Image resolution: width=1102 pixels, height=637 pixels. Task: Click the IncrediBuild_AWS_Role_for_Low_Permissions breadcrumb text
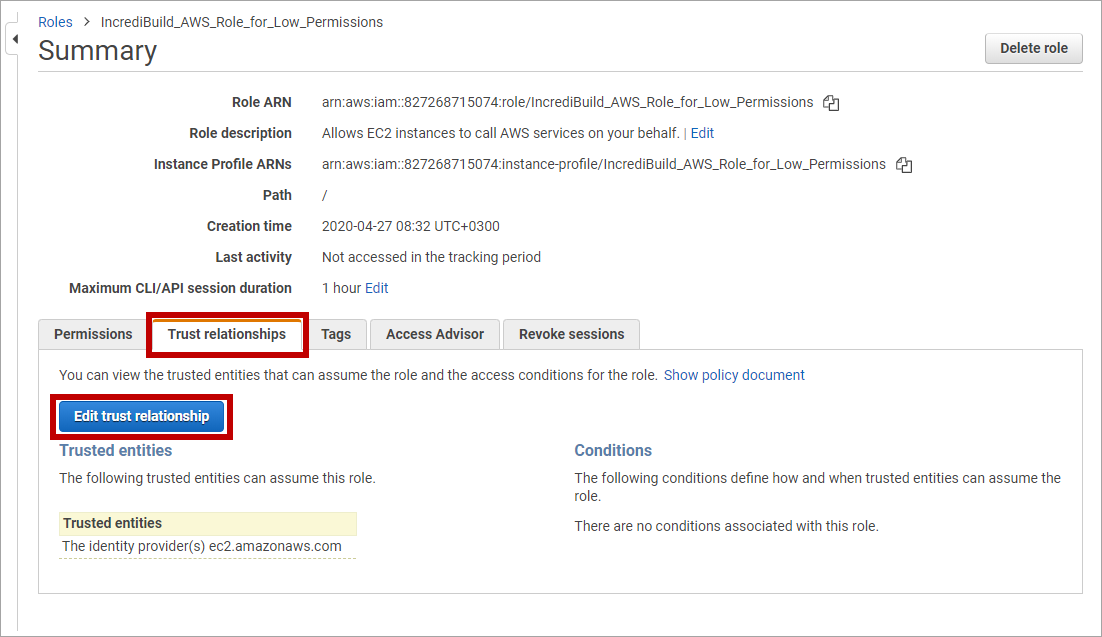pyautogui.click(x=241, y=22)
